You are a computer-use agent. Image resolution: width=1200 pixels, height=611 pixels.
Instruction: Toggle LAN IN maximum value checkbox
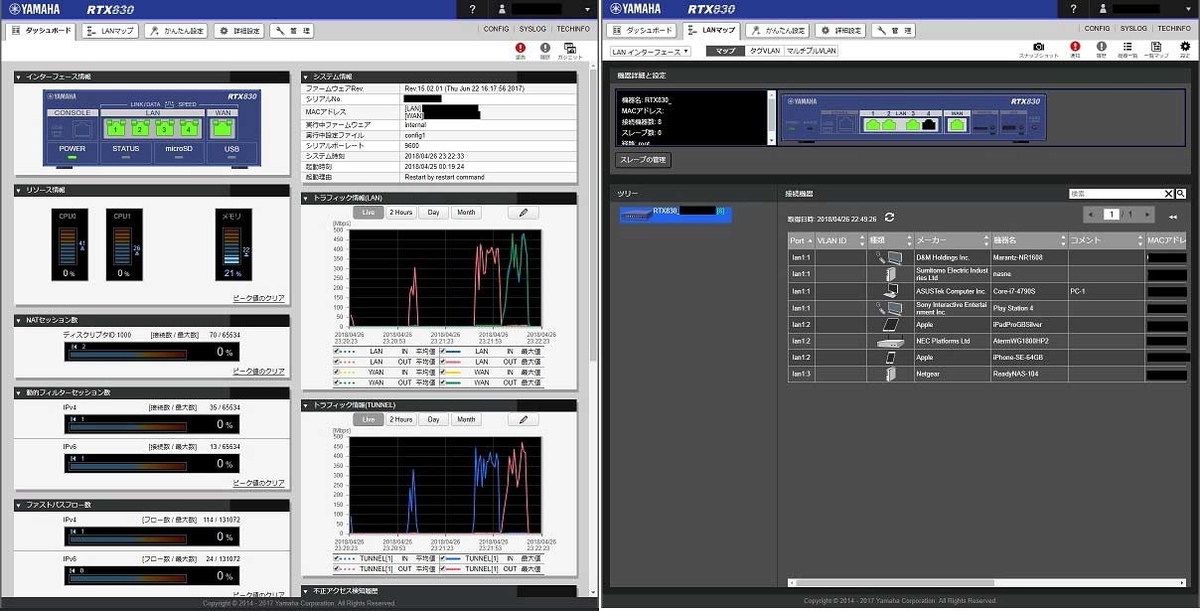coord(442,351)
